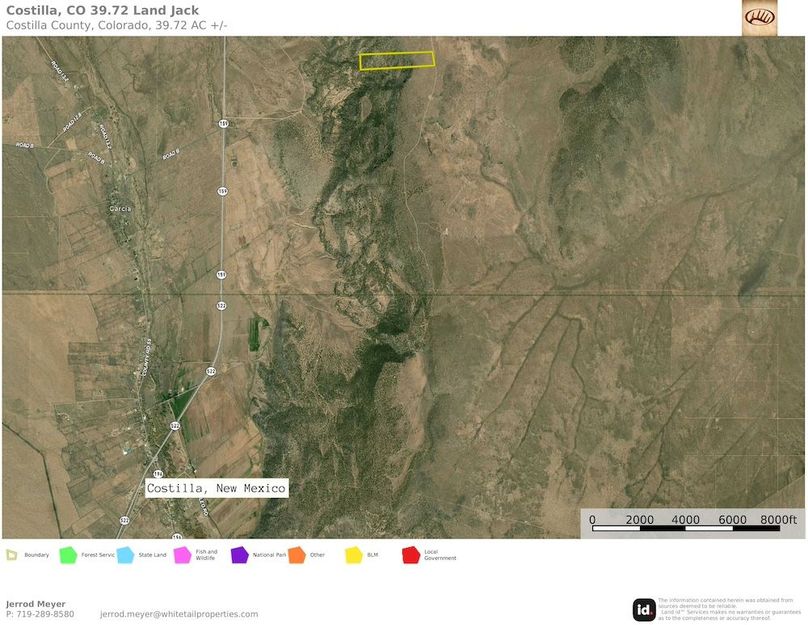Click the phone number 719-289-8580

pos(43,613)
